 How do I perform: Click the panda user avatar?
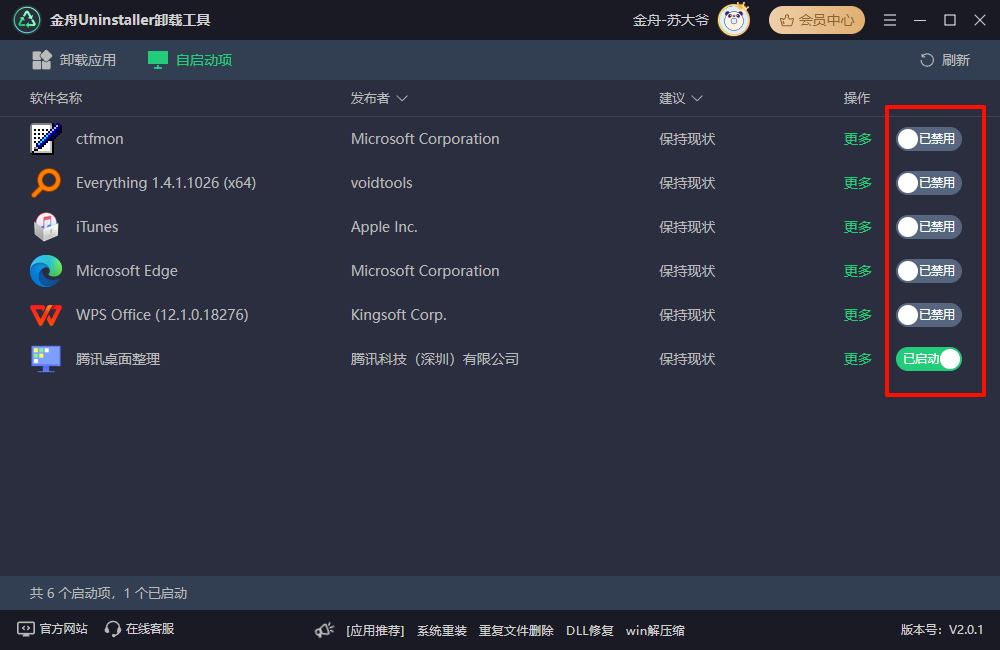click(733, 20)
